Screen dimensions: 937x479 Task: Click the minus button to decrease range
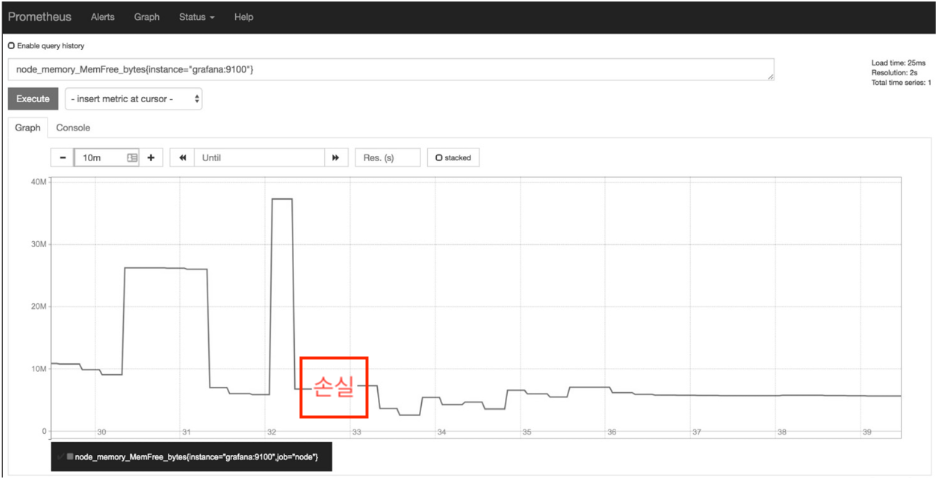[62, 158]
